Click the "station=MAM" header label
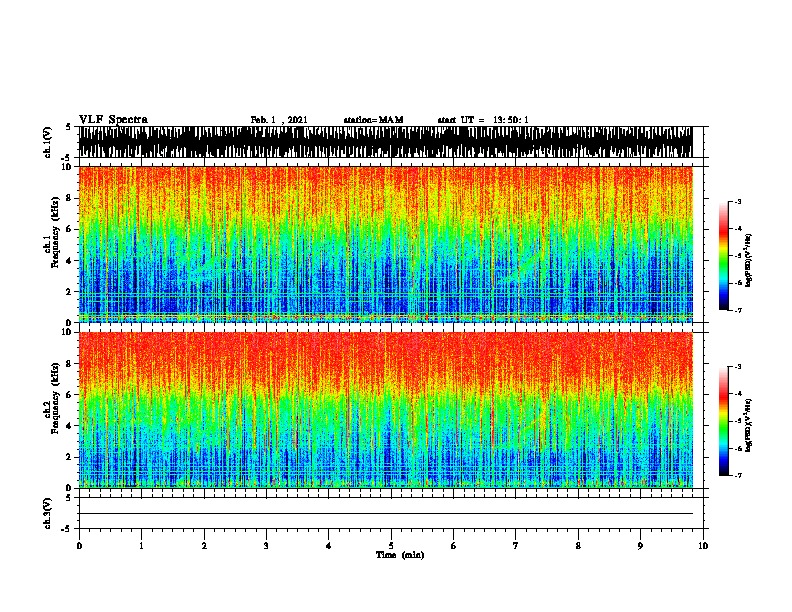 pyautogui.click(x=373, y=120)
